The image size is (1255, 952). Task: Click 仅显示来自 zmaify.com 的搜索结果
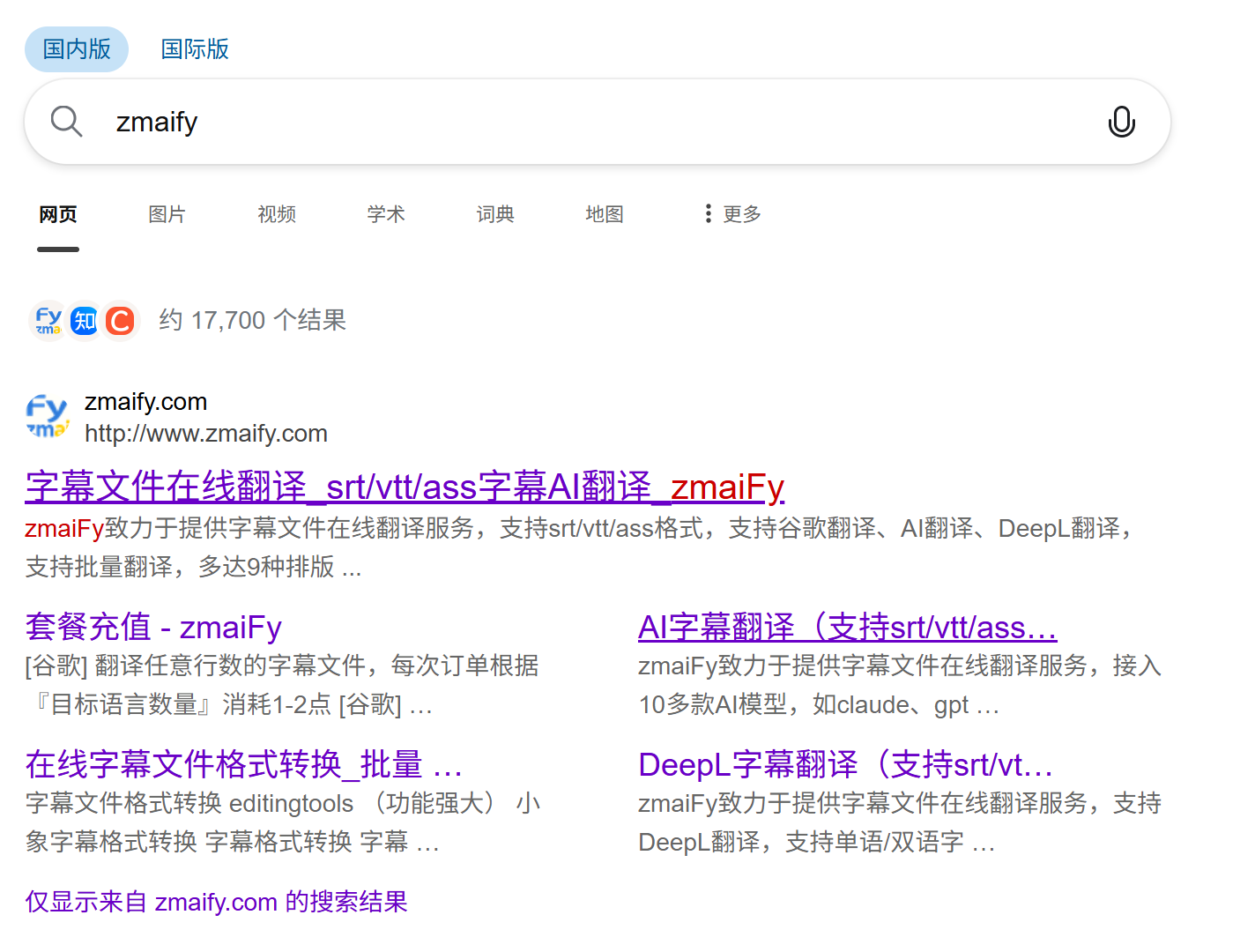(x=216, y=902)
